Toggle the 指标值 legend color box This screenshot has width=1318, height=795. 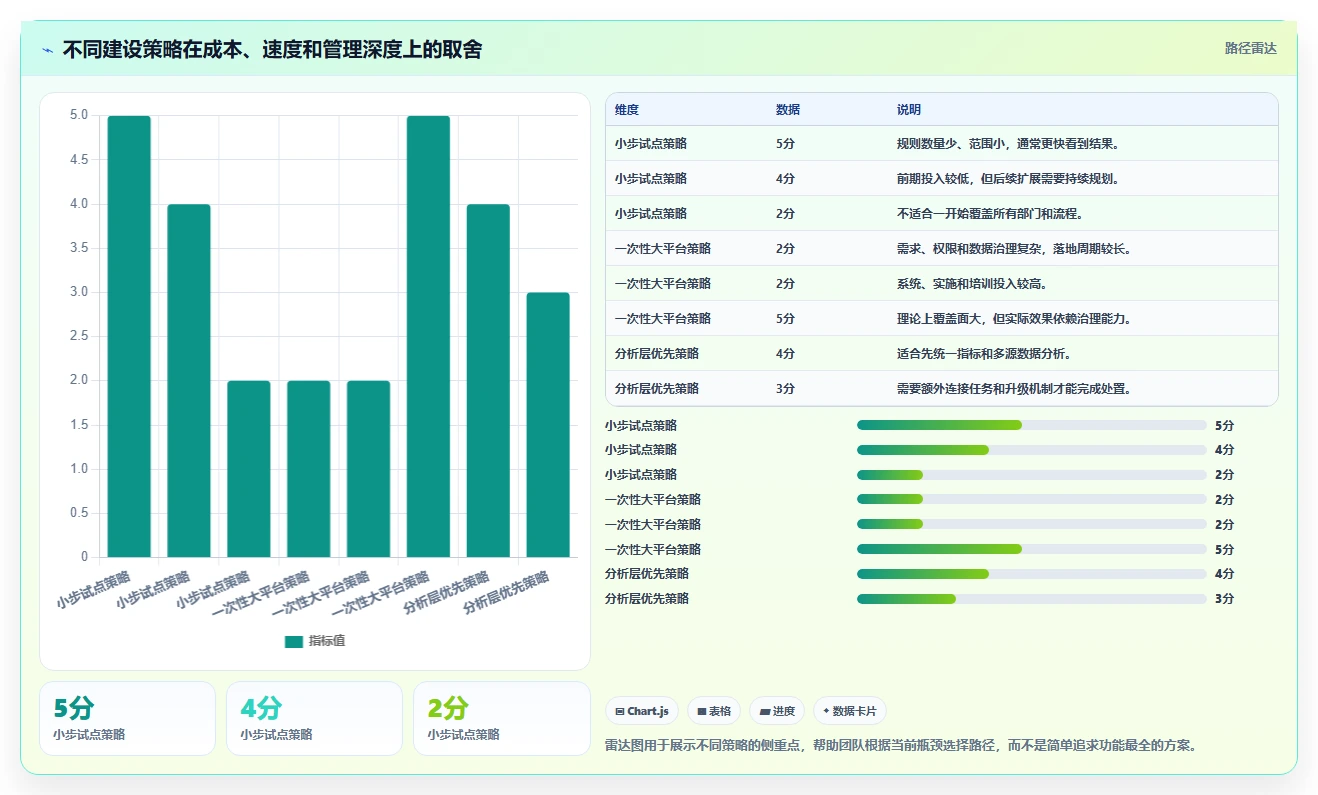tap(293, 641)
